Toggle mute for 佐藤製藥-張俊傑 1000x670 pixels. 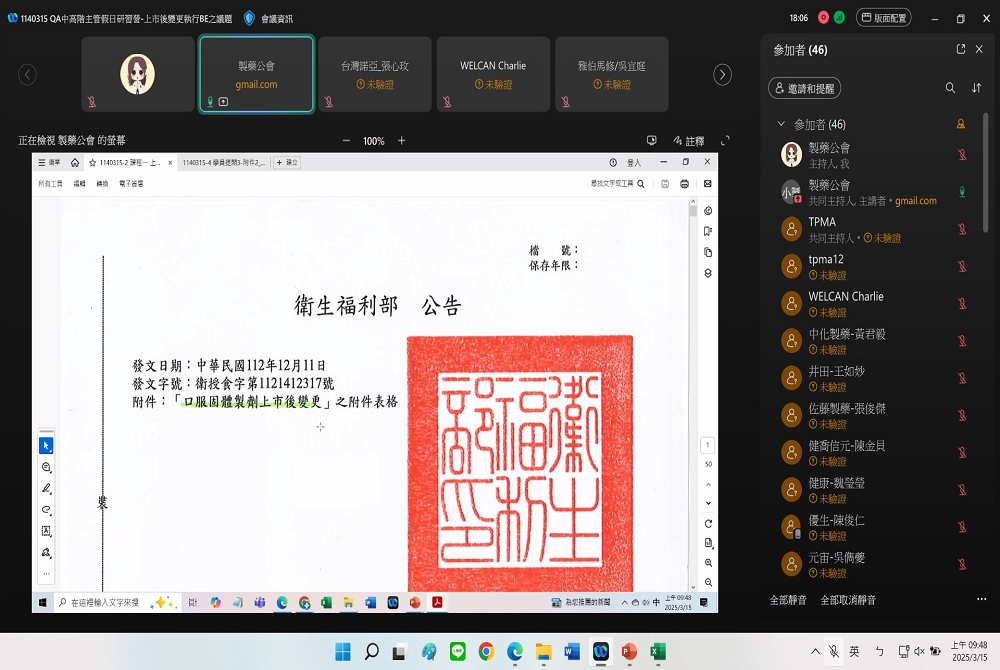click(x=962, y=416)
